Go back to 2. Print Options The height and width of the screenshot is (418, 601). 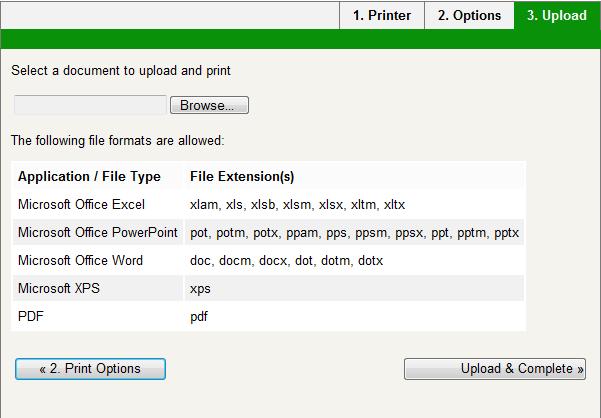(90, 369)
